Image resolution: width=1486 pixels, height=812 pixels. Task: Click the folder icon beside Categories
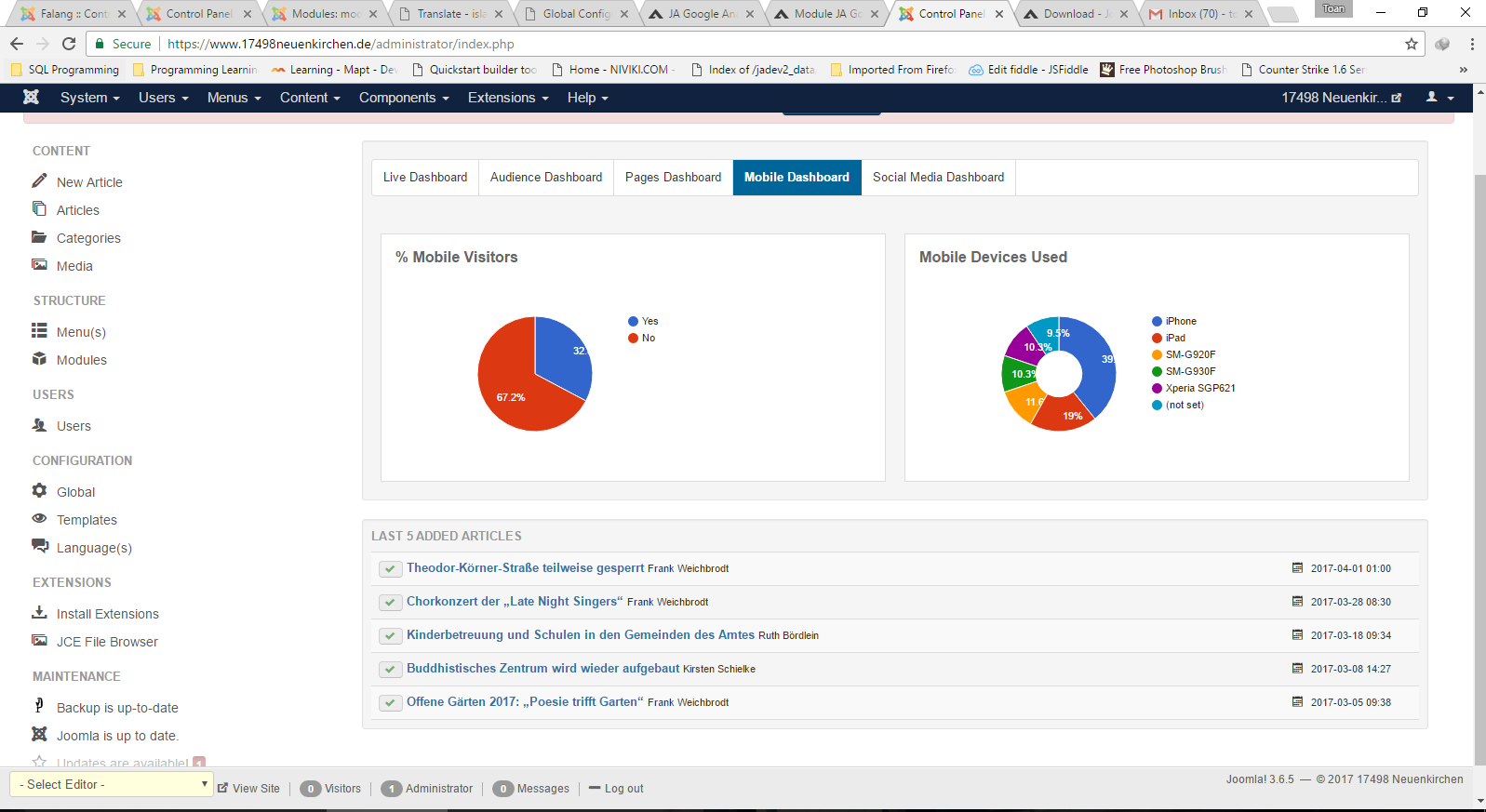[x=39, y=236]
